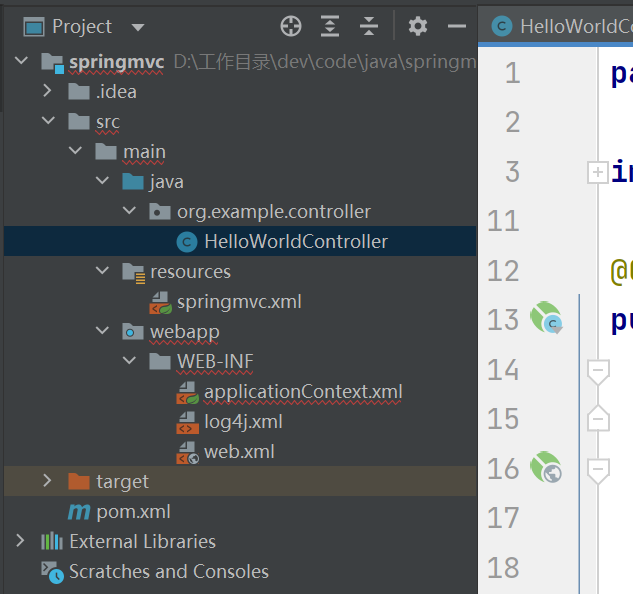Click the .idea folder icon
Viewport: 633px width, 594px height.
[79, 91]
